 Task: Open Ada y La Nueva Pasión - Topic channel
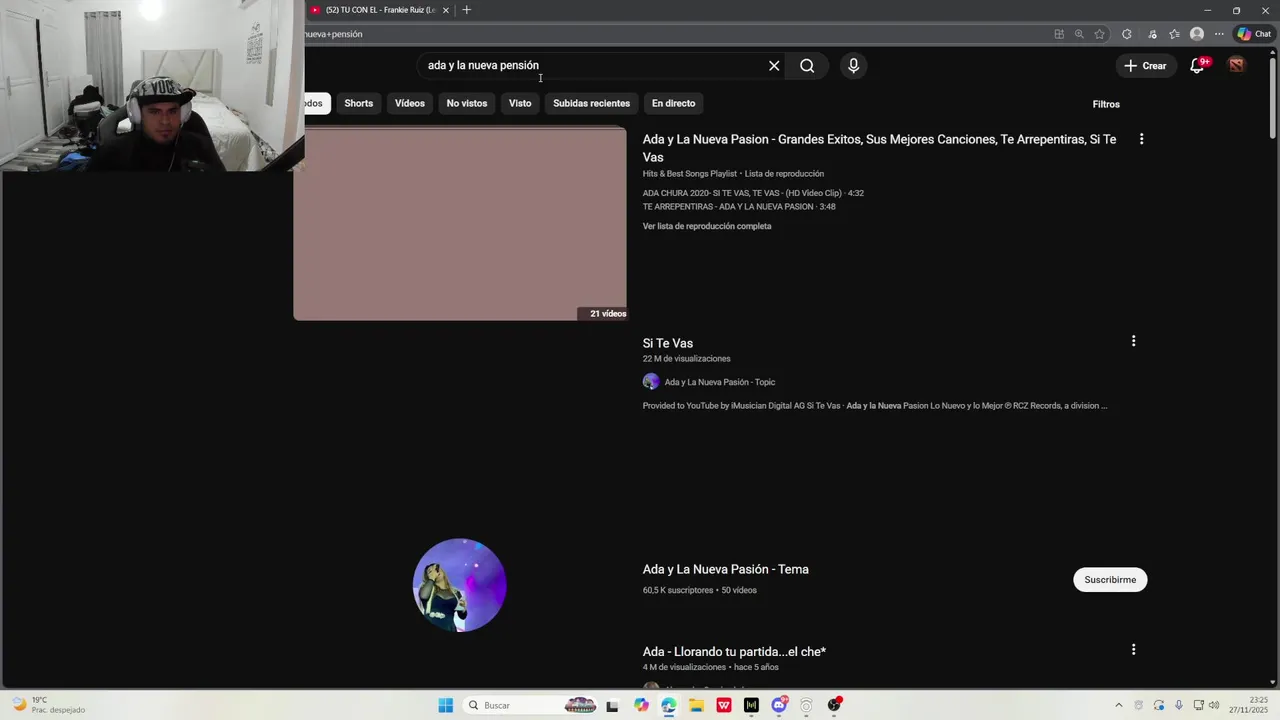[720, 382]
